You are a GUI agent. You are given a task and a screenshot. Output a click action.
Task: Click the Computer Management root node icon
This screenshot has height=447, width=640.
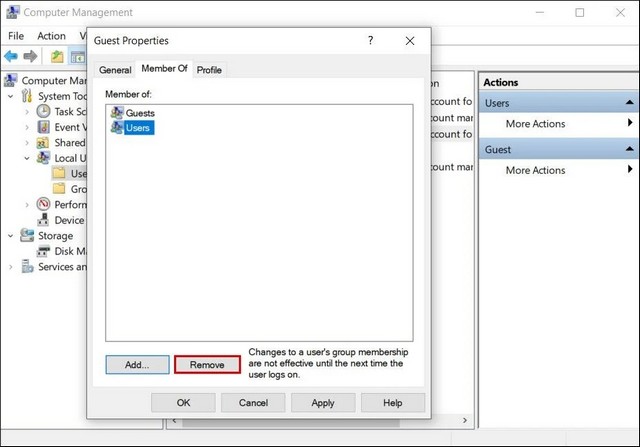tap(11, 80)
